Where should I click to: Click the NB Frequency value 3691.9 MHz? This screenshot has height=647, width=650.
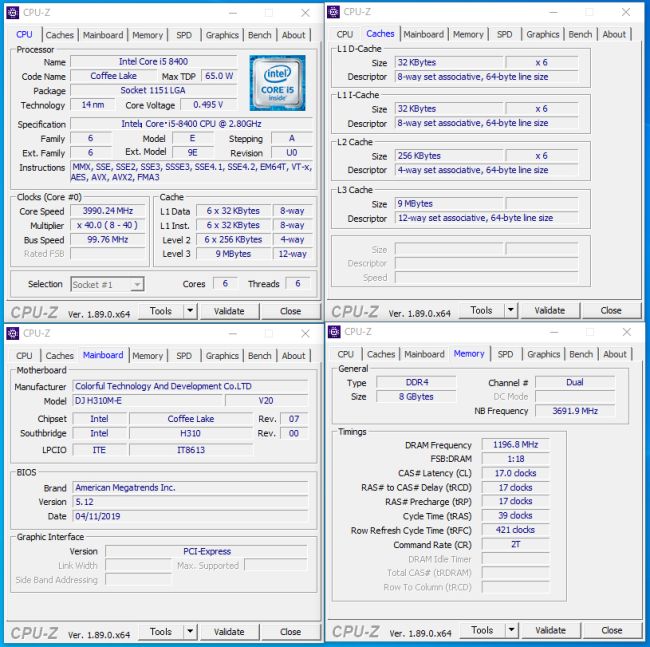click(575, 411)
